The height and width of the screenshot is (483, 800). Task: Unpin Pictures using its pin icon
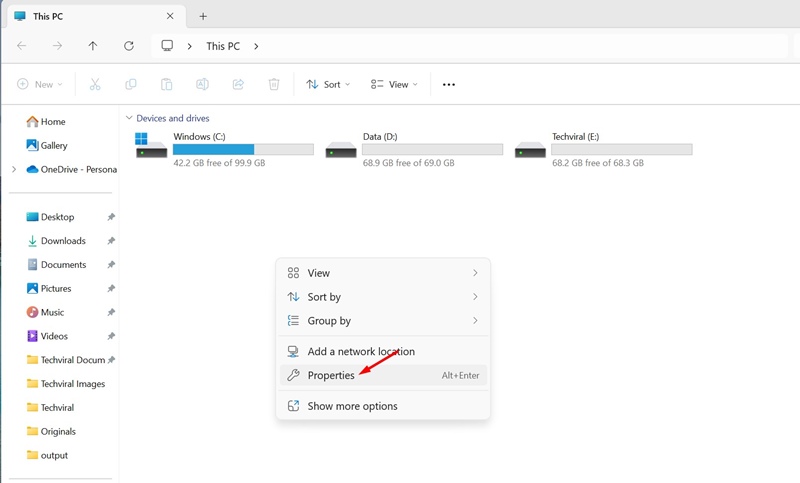click(x=111, y=288)
